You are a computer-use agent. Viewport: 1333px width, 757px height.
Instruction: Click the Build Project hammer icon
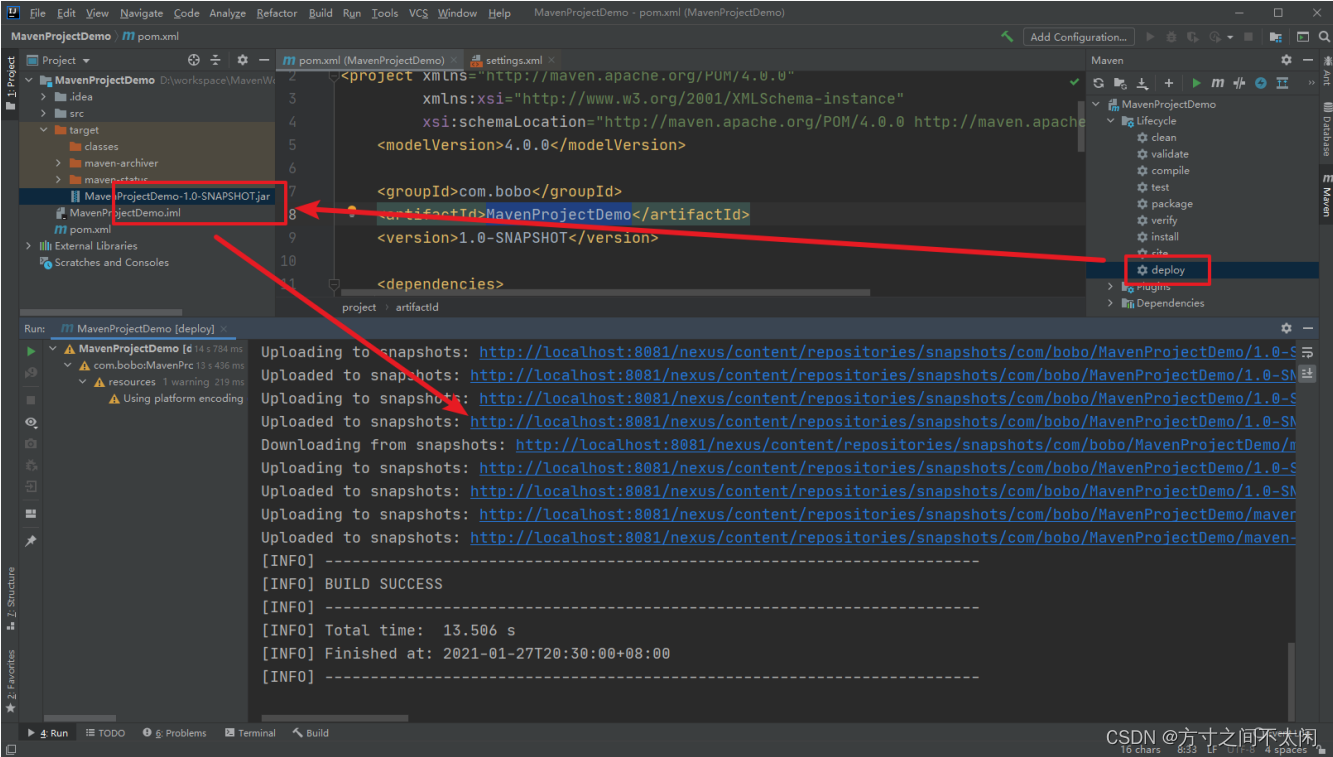point(1007,36)
